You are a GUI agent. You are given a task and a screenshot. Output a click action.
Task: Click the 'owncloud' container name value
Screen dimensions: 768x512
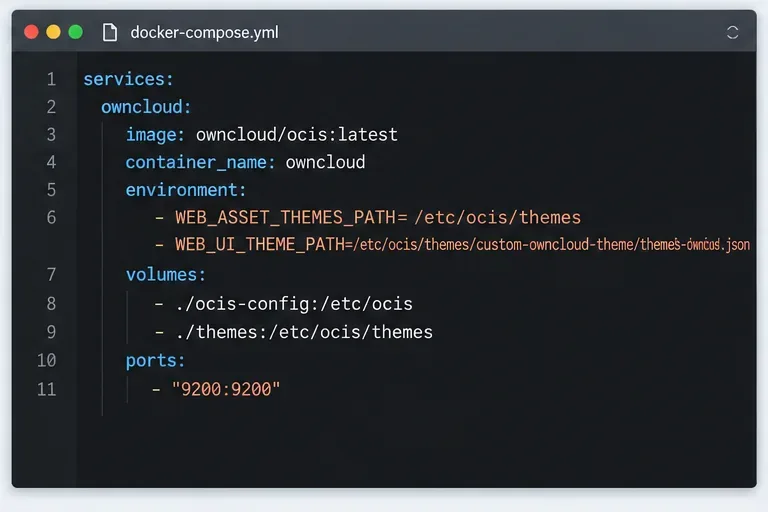pyautogui.click(x=325, y=162)
